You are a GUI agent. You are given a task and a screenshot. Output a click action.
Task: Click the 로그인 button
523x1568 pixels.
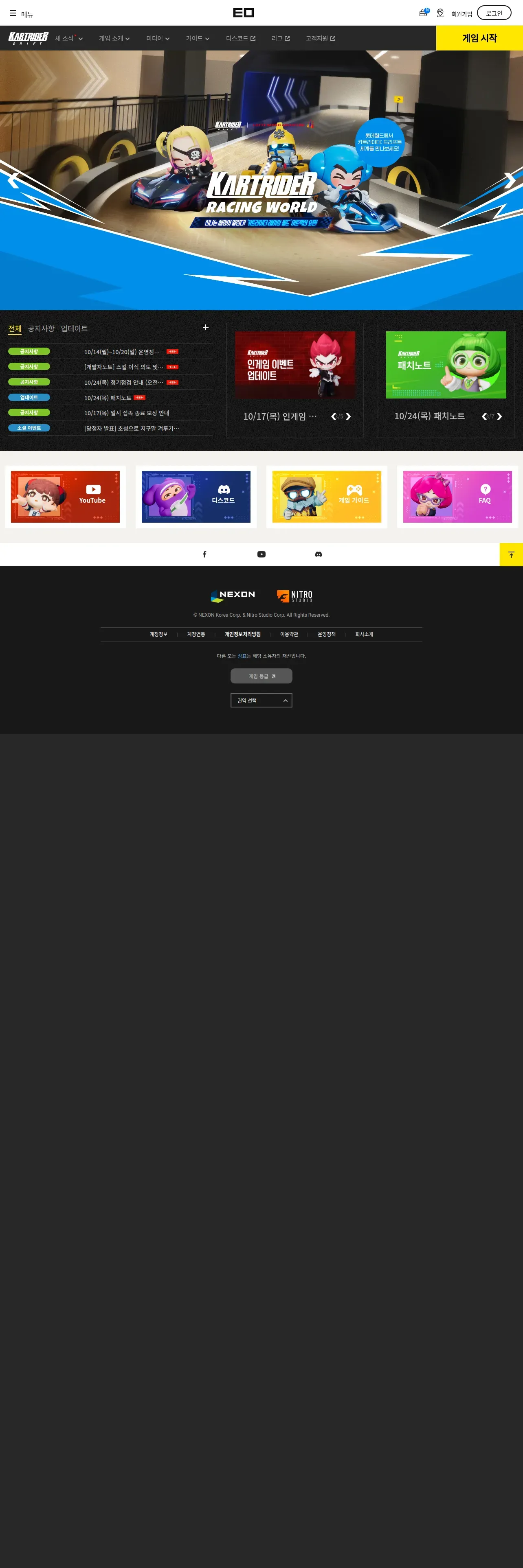tap(494, 13)
